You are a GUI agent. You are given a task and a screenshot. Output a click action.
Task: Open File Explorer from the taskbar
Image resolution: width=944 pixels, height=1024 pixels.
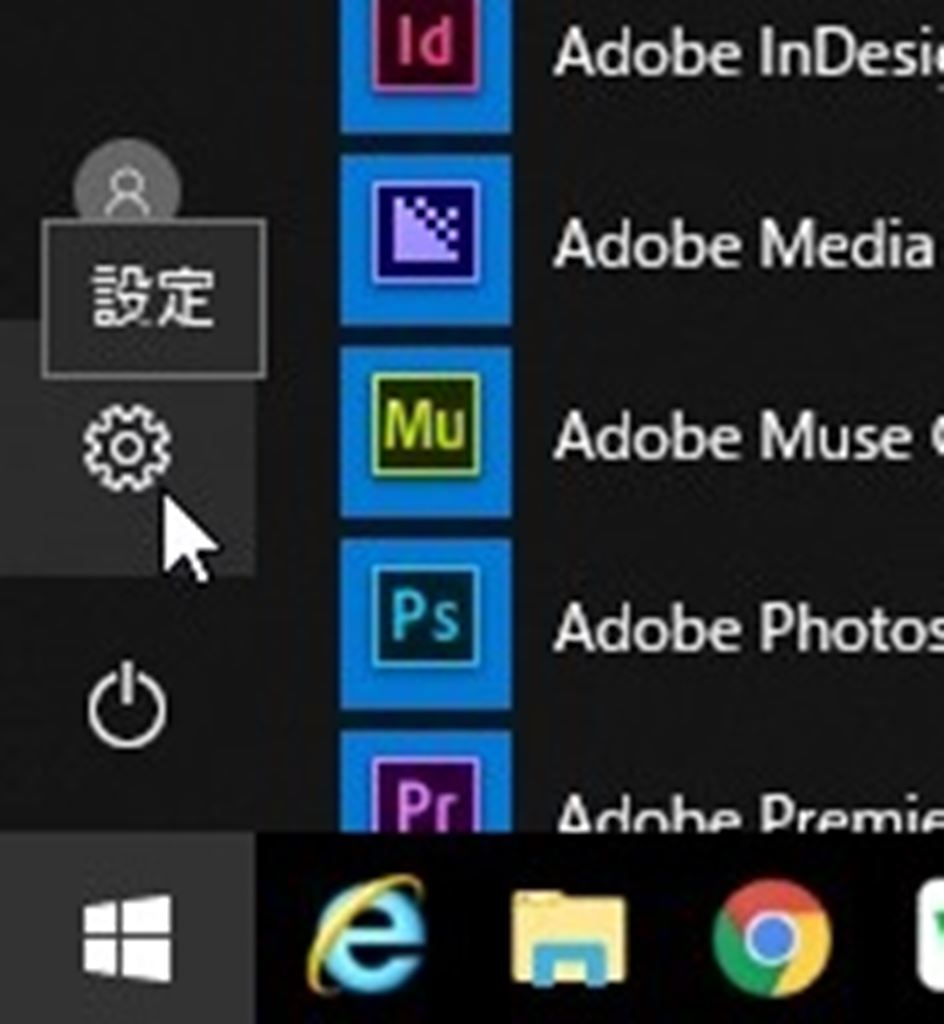coord(568,938)
